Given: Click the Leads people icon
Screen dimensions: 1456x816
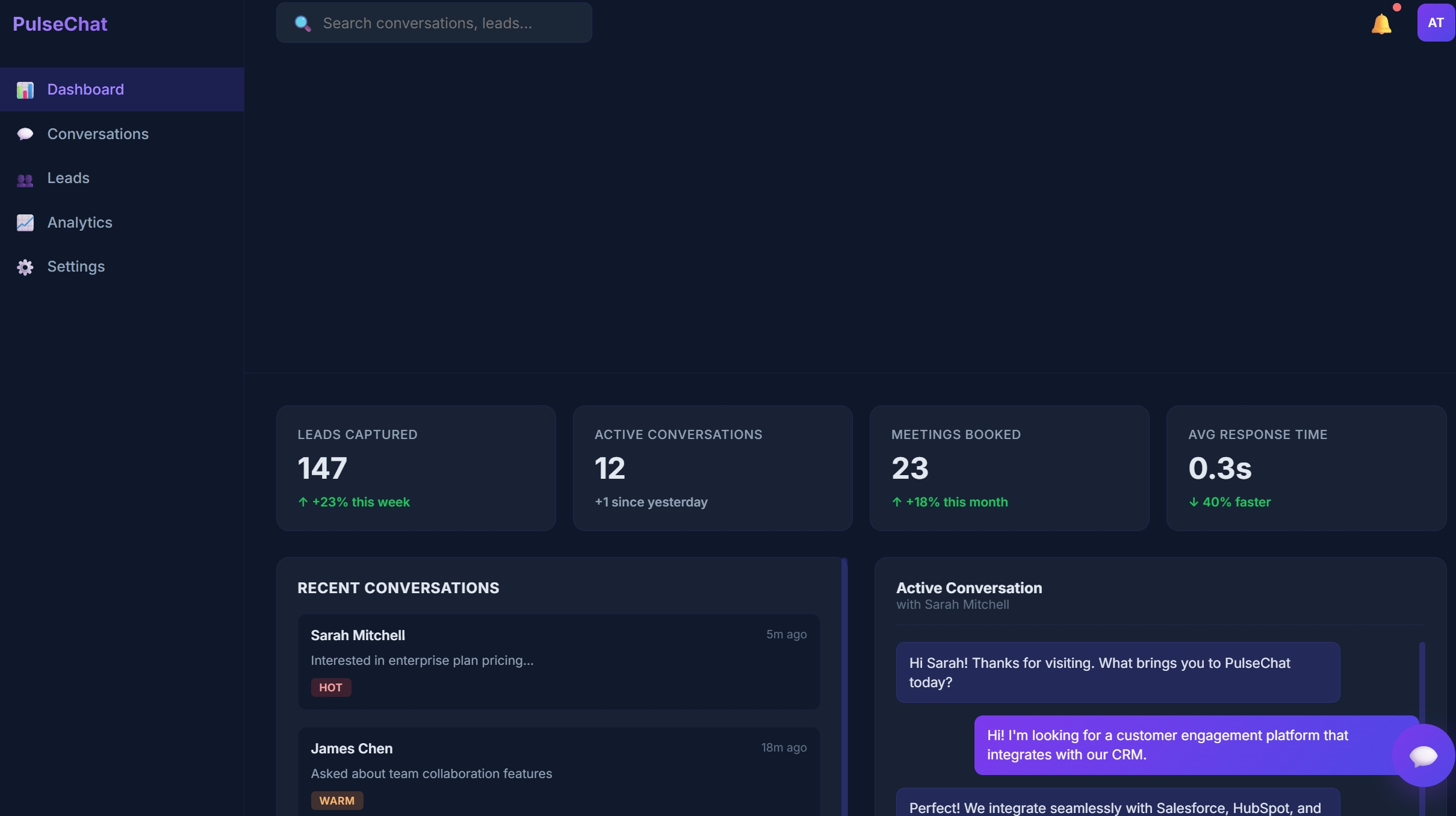Looking at the screenshot, I should point(25,179).
